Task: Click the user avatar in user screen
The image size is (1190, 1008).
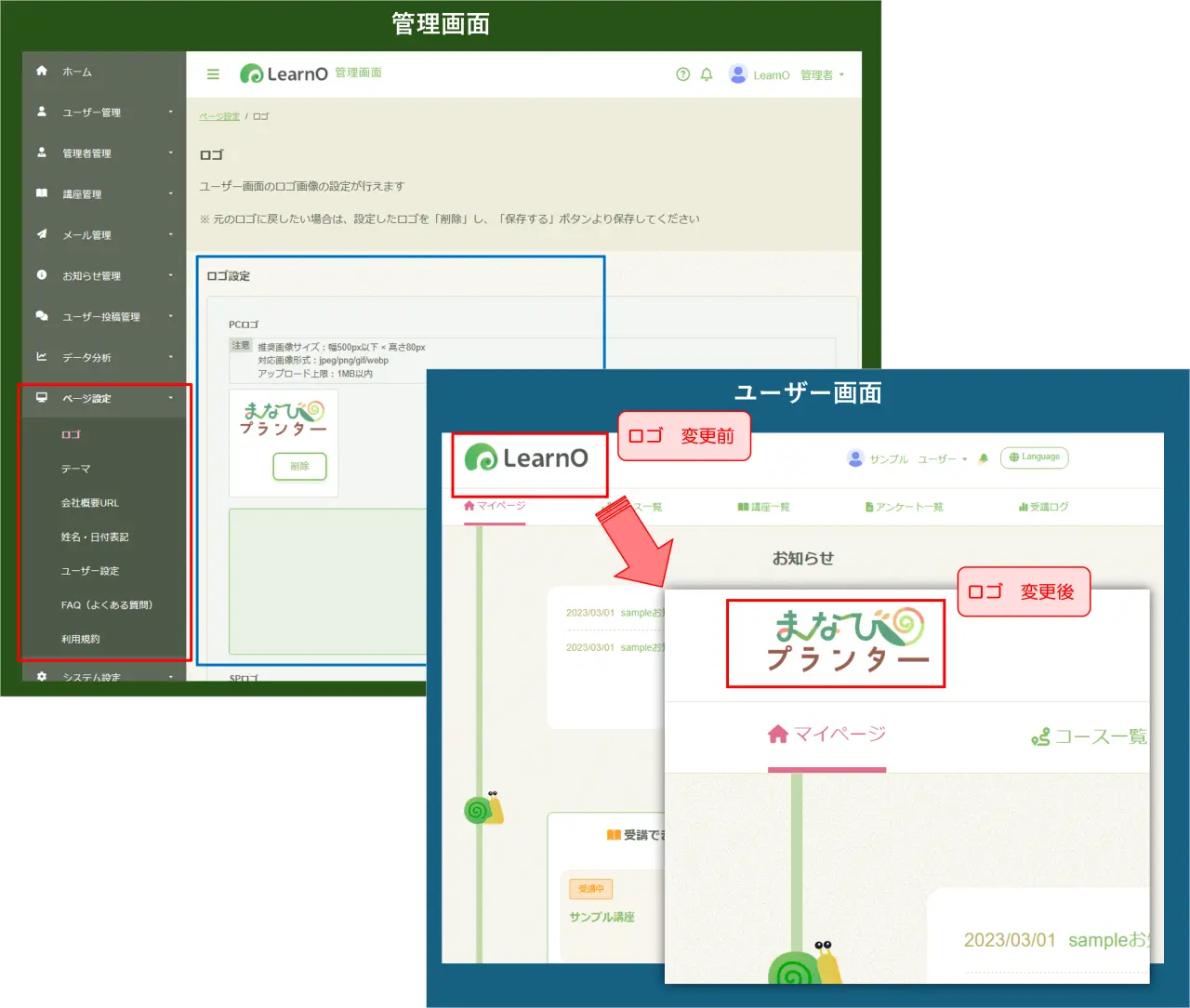Action: [855, 458]
